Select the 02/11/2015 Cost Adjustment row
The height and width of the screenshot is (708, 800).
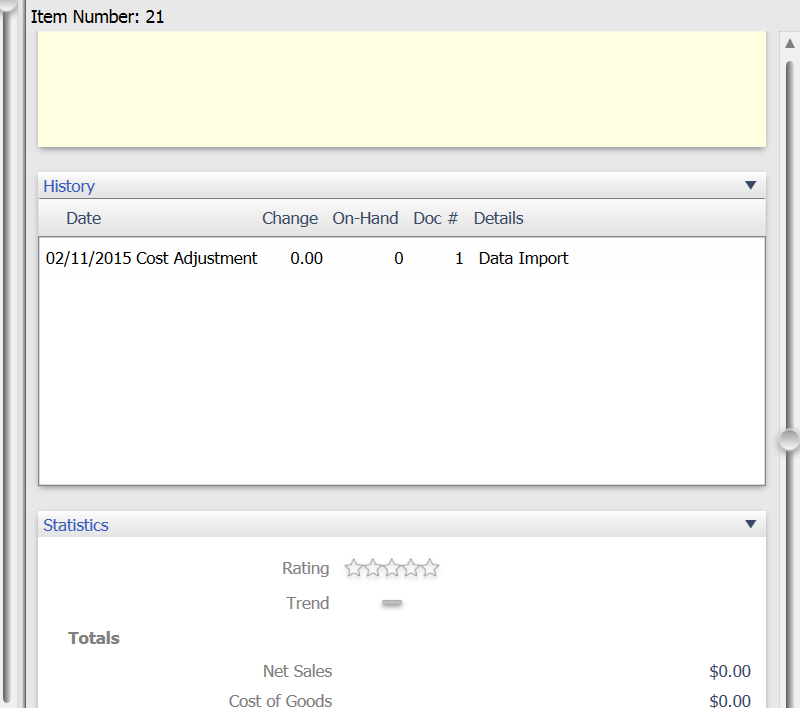[402, 258]
